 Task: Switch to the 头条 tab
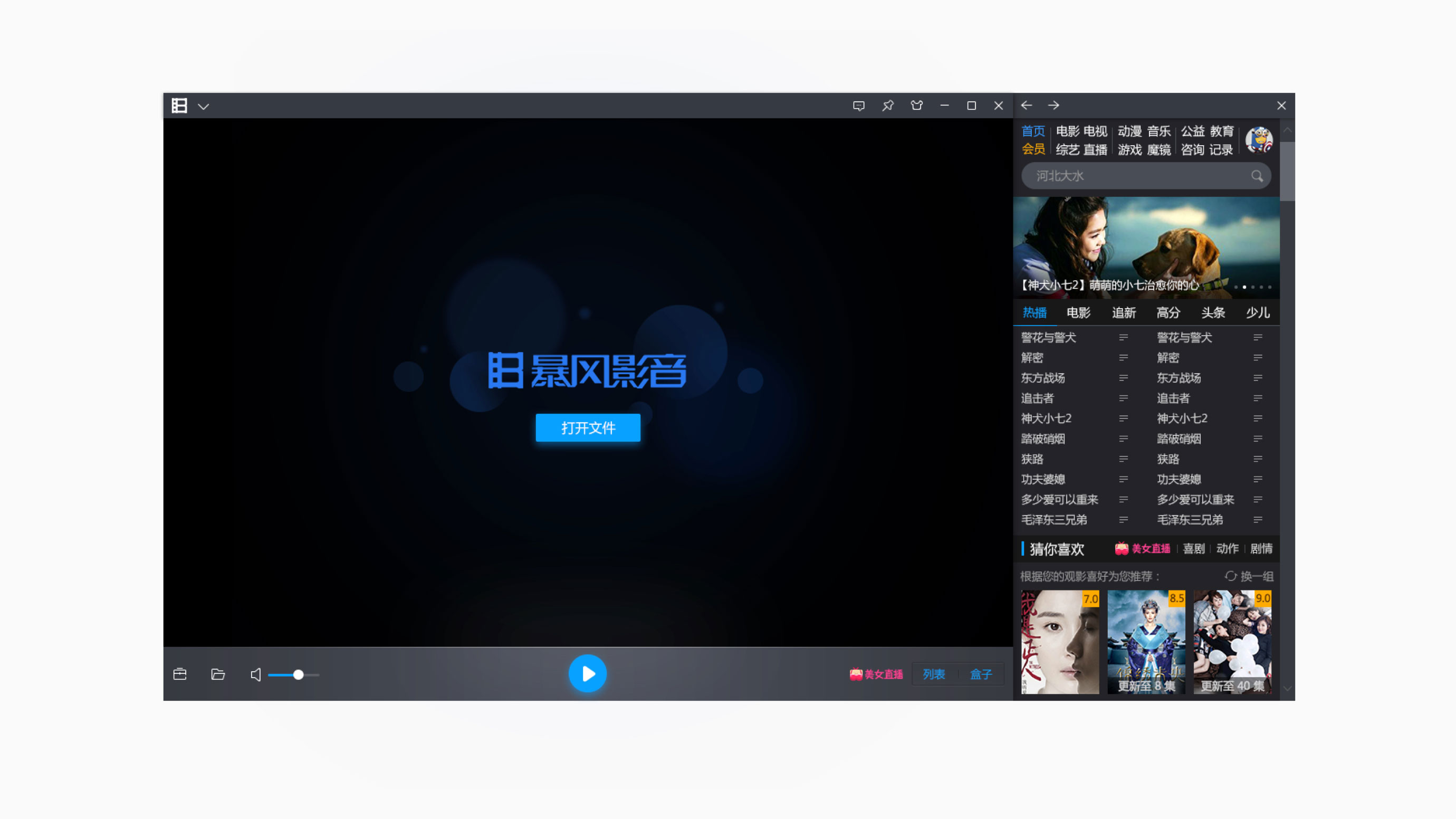[x=1213, y=312]
